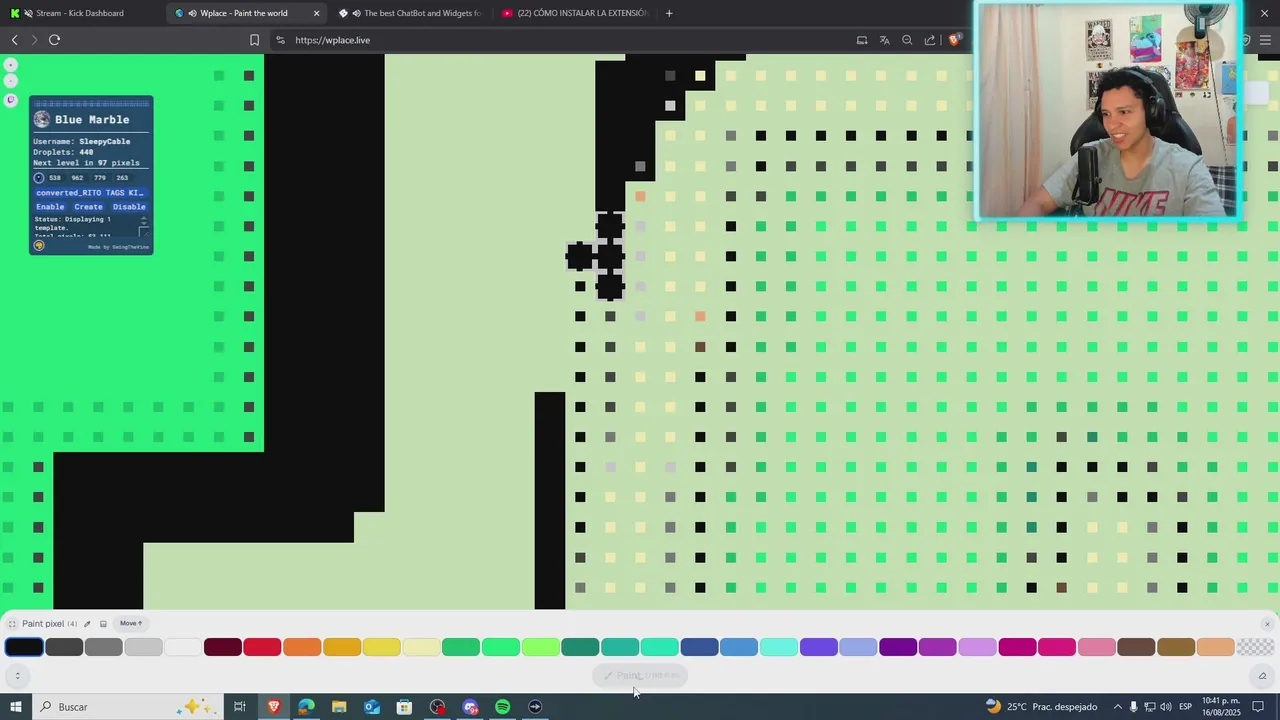This screenshot has height=720, width=1280.
Task: Close the Wplace tab
Action: 316,13
